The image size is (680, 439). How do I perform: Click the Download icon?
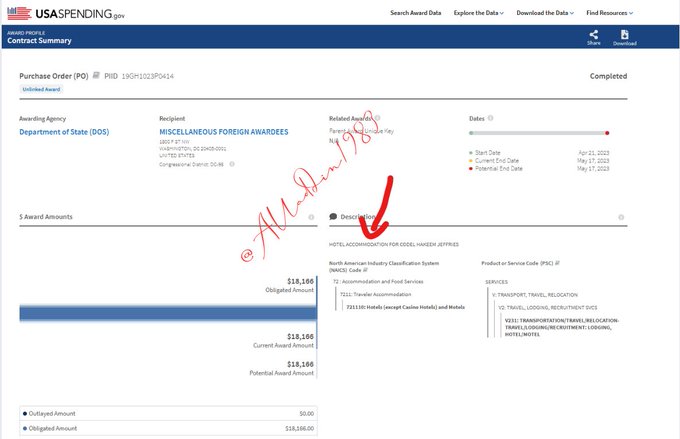(624, 35)
